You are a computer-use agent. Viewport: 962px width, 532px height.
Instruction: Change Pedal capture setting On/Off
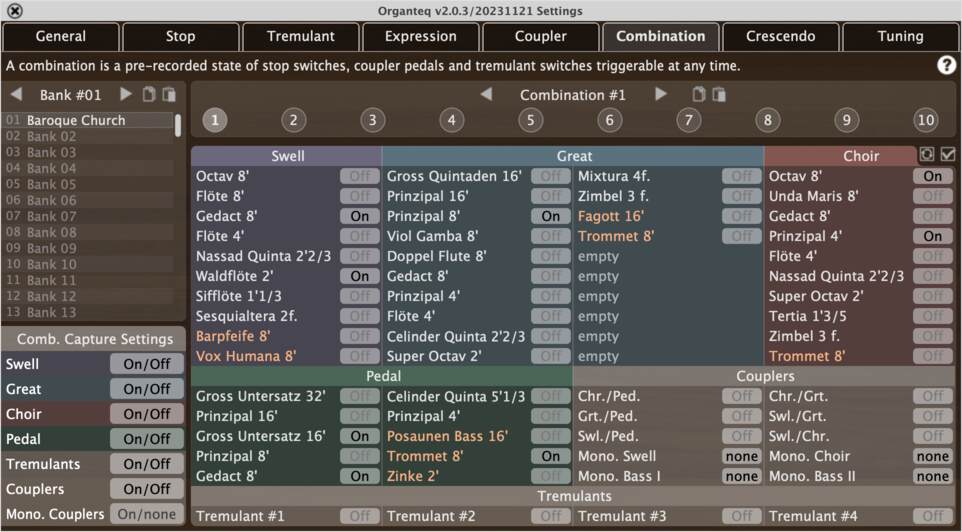(x=147, y=439)
